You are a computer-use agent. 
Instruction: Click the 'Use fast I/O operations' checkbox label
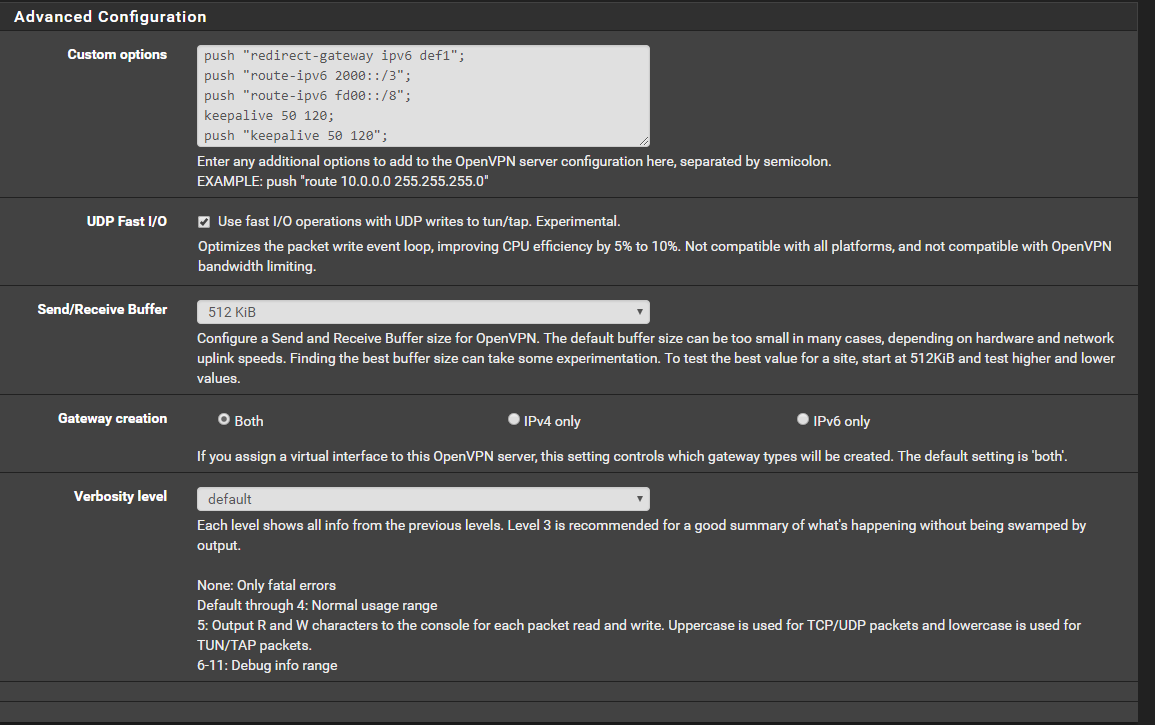click(x=419, y=222)
